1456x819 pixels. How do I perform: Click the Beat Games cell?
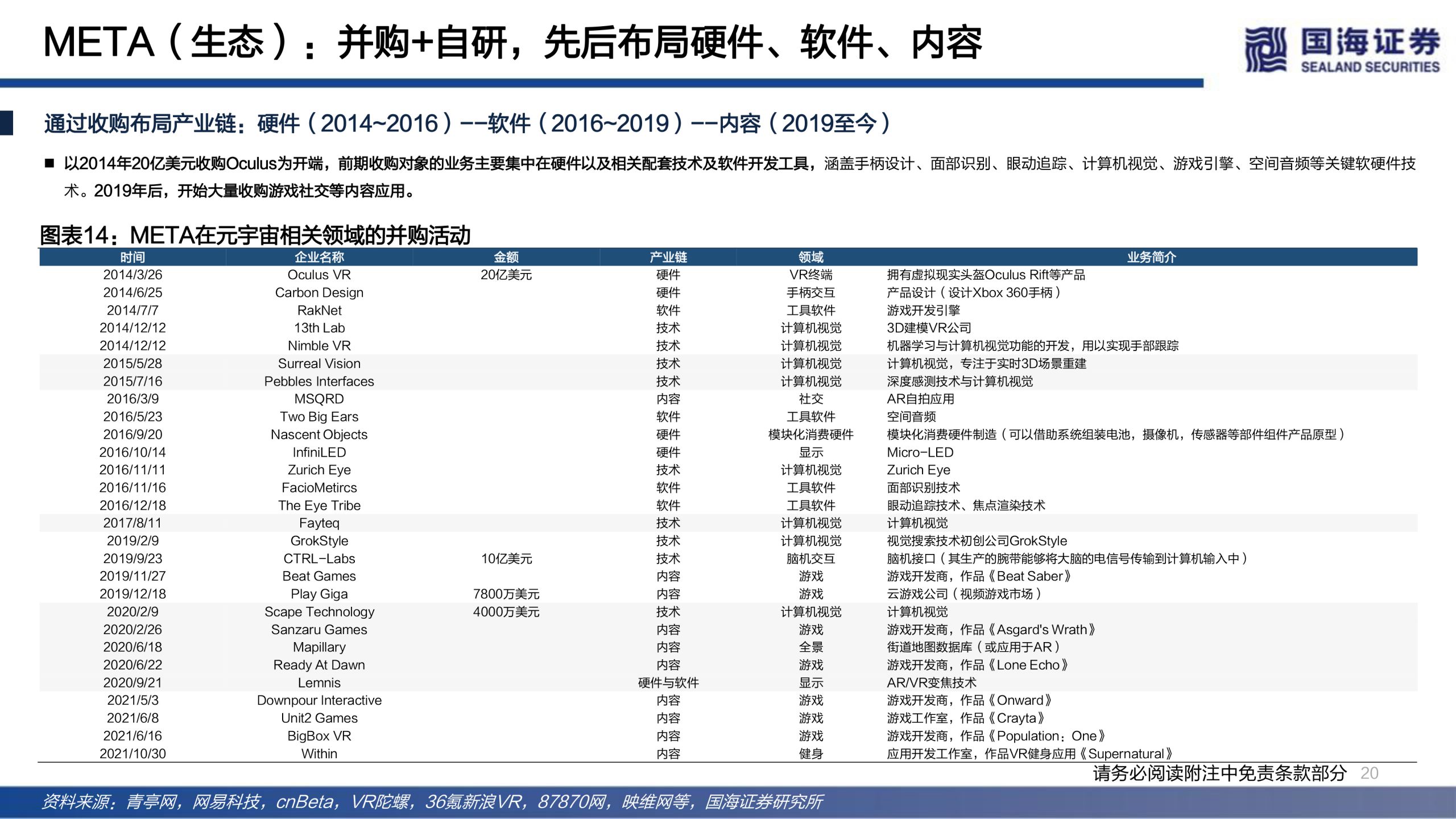(319, 576)
